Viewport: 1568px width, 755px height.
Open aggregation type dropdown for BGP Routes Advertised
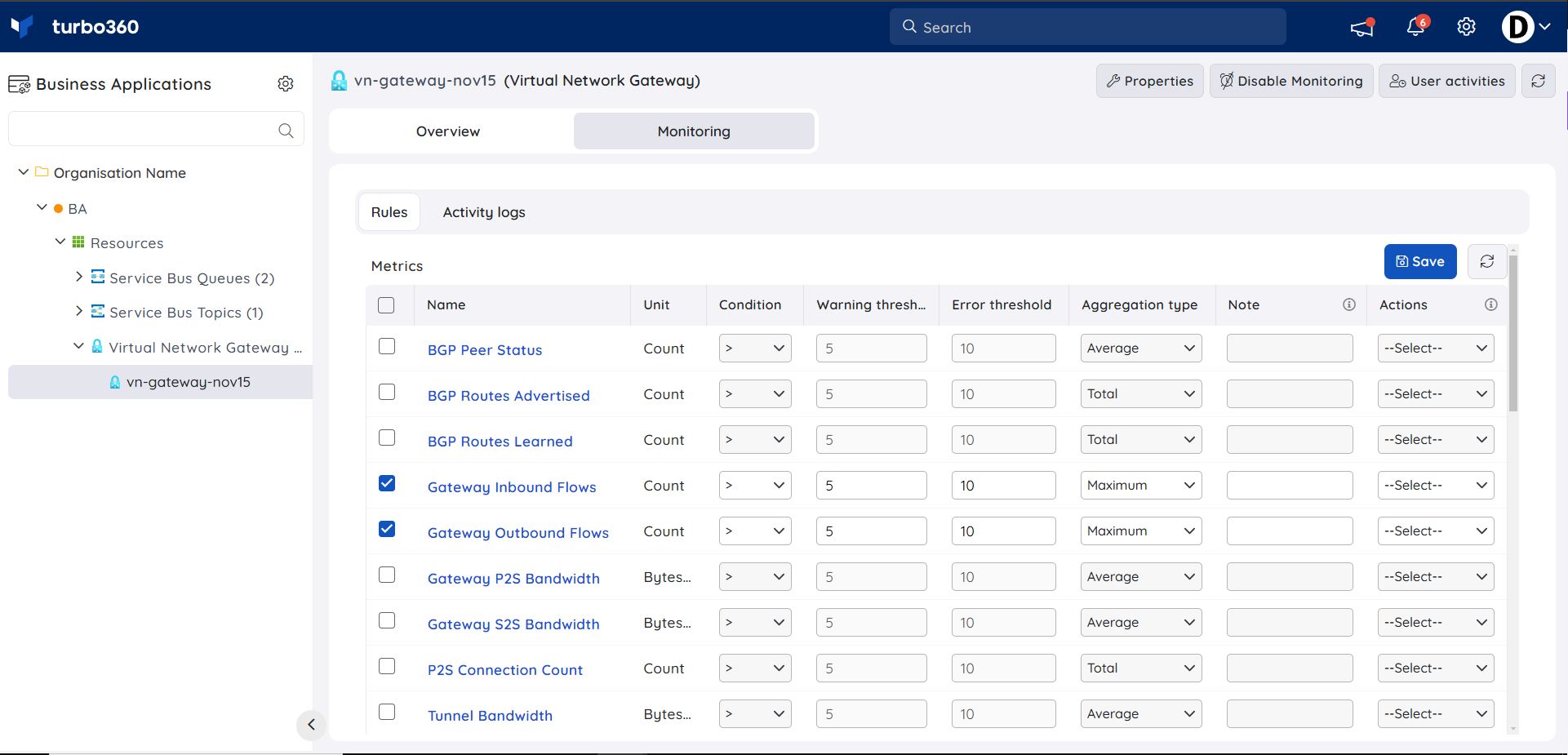coord(1141,394)
